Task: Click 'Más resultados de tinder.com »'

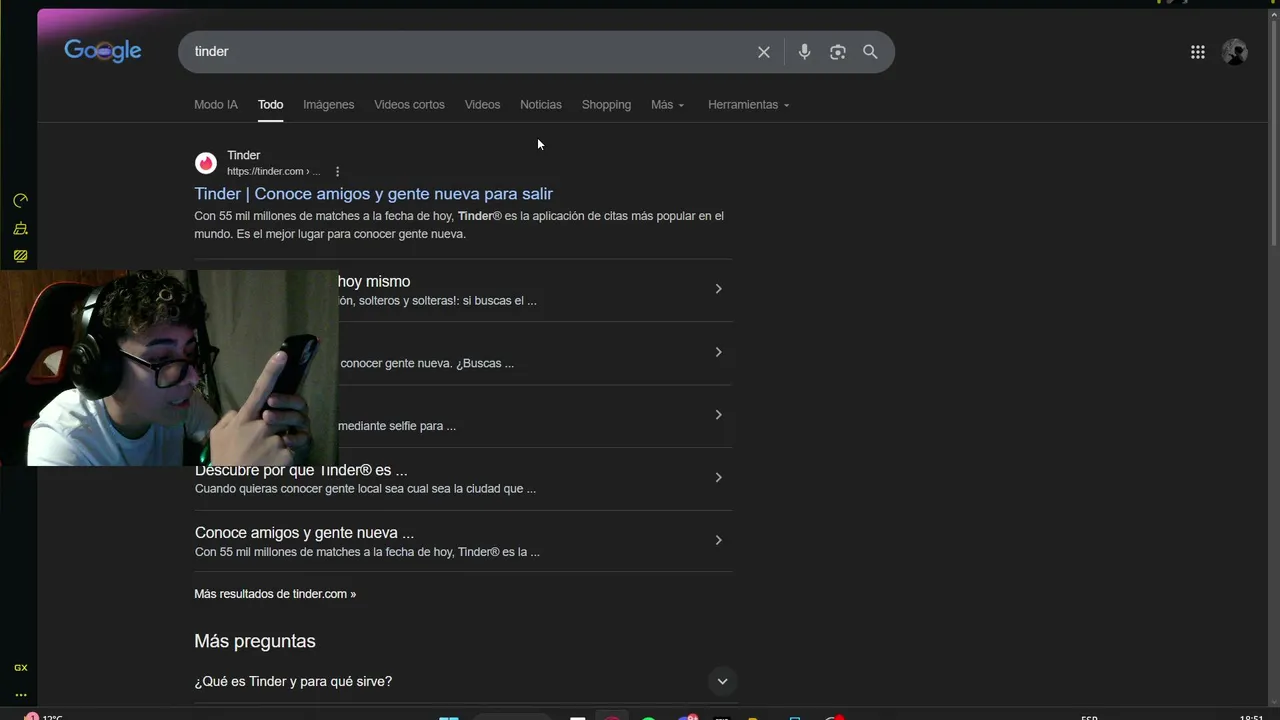Action: tap(275, 594)
